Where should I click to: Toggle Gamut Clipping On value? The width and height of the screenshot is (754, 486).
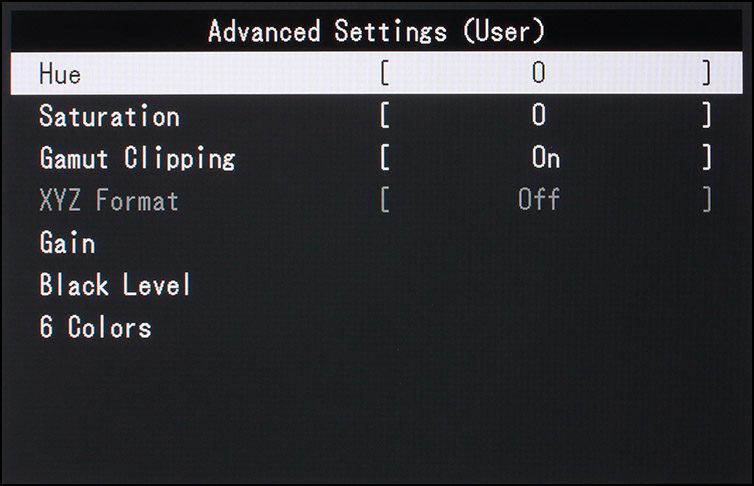[x=546, y=158]
